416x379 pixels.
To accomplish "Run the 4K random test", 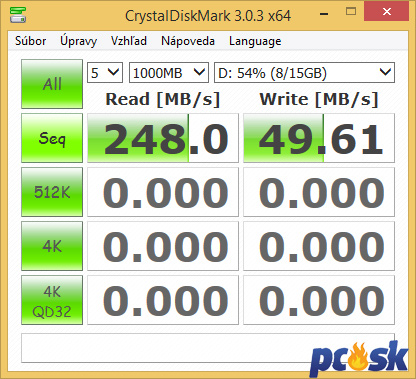I will (52, 246).
